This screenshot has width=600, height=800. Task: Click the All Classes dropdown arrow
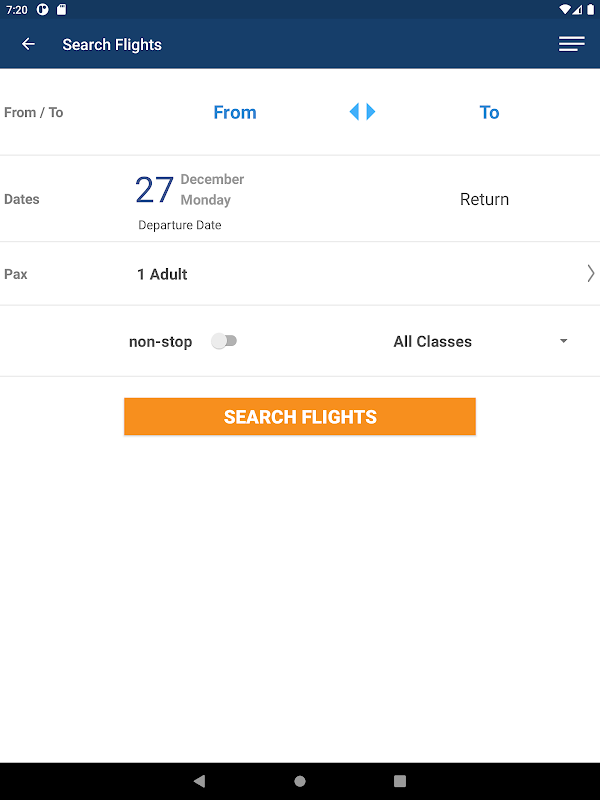(563, 341)
